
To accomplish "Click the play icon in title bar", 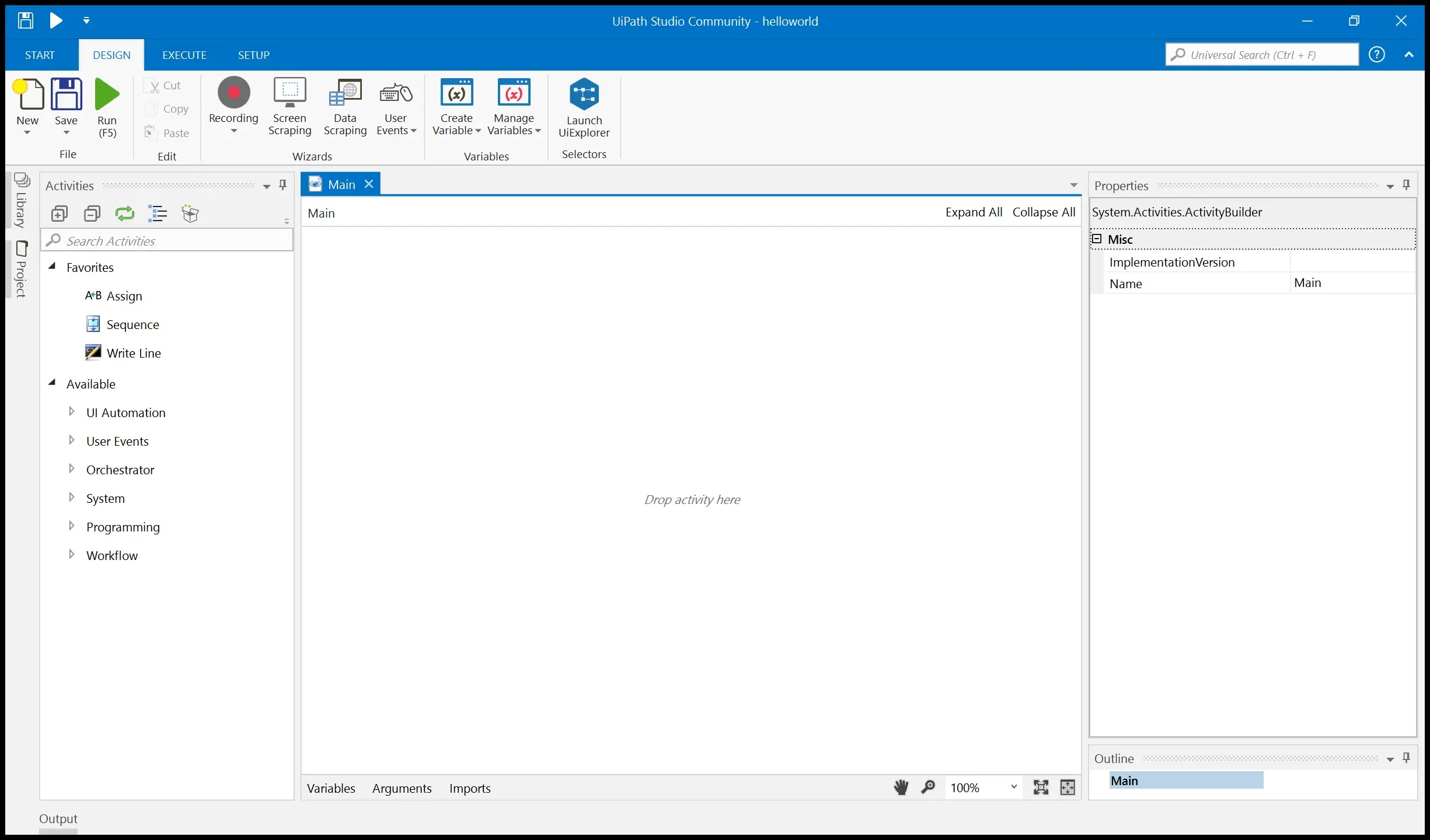I will [56, 20].
